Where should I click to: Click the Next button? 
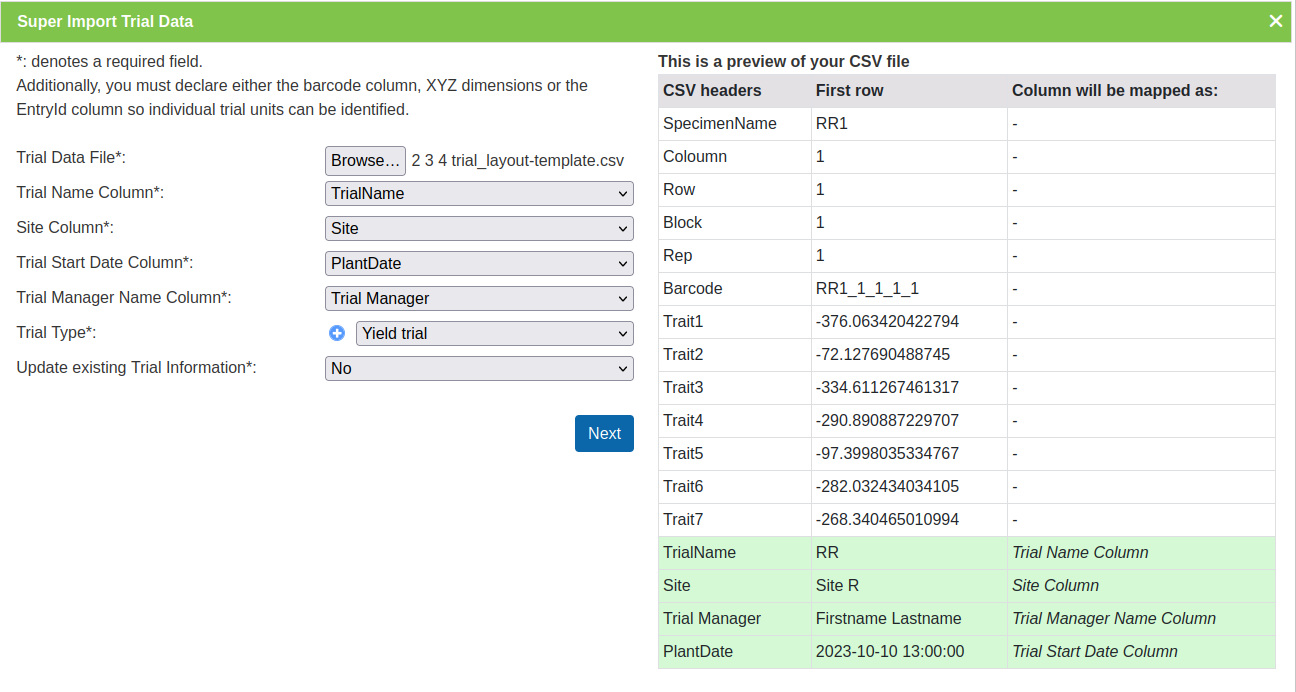click(x=604, y=433)
